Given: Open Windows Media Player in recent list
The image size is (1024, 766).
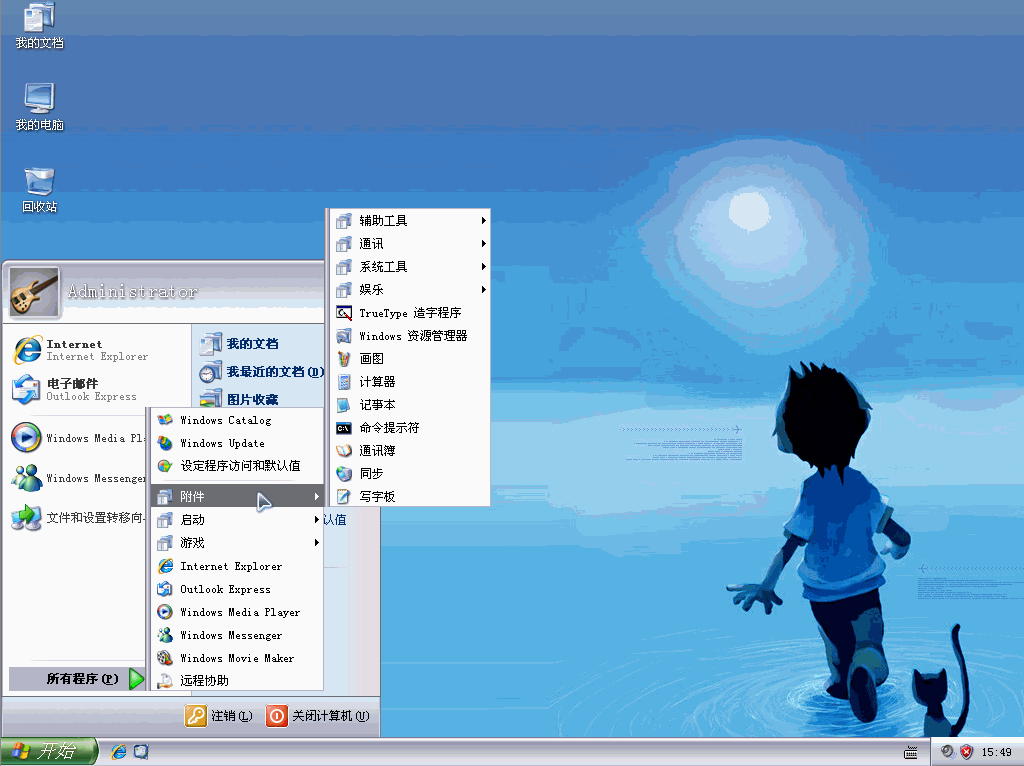Looking at the screenshot, I should [x=77, y=438].
